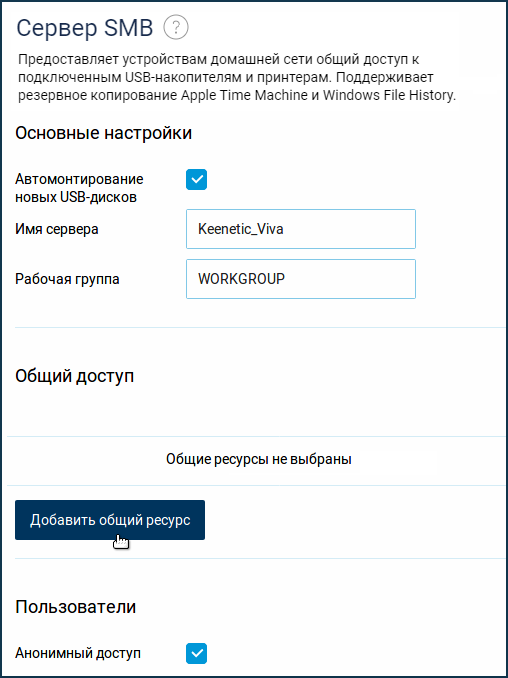The height and width of the screenshot is (678, 508).
Task: Click the Добавить общий ресурс button
Action: pos(110,520)
